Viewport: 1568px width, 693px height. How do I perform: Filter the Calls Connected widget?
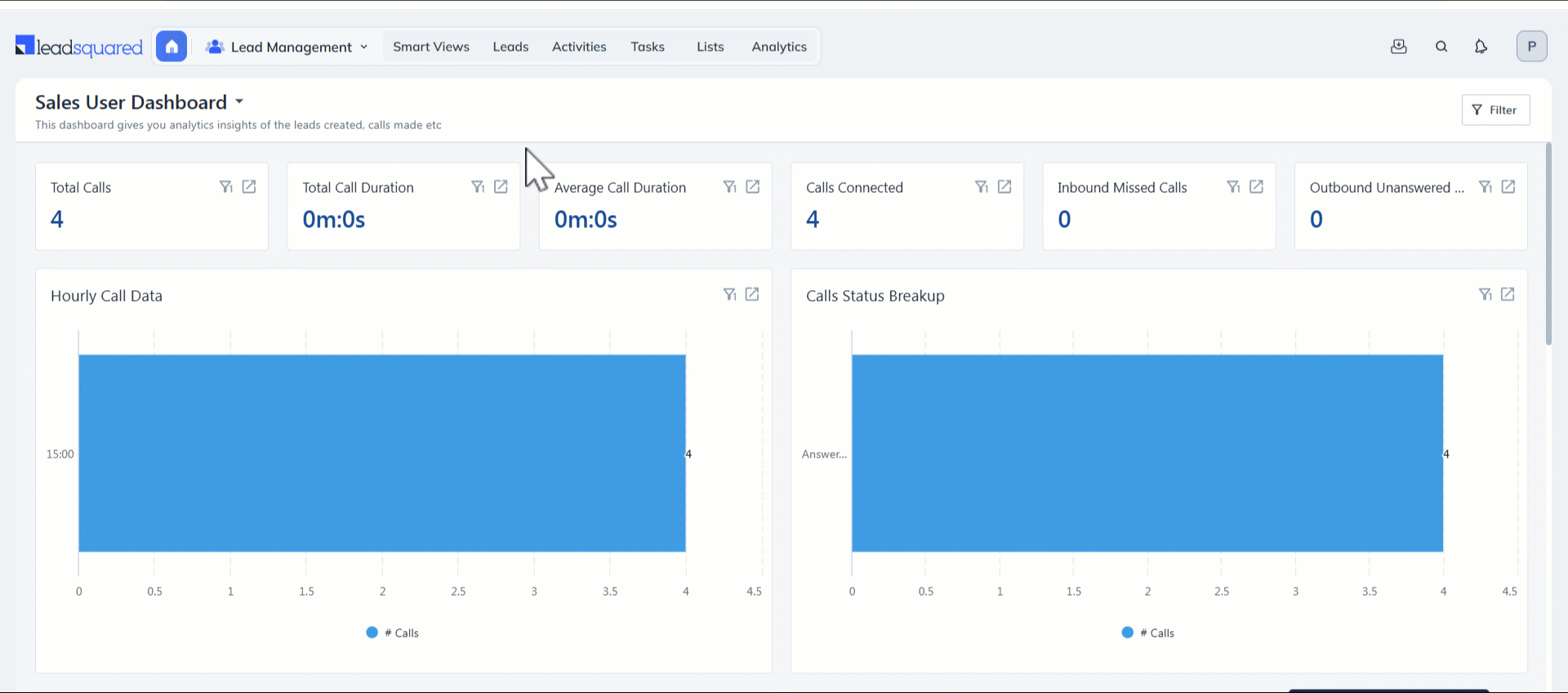982,187
